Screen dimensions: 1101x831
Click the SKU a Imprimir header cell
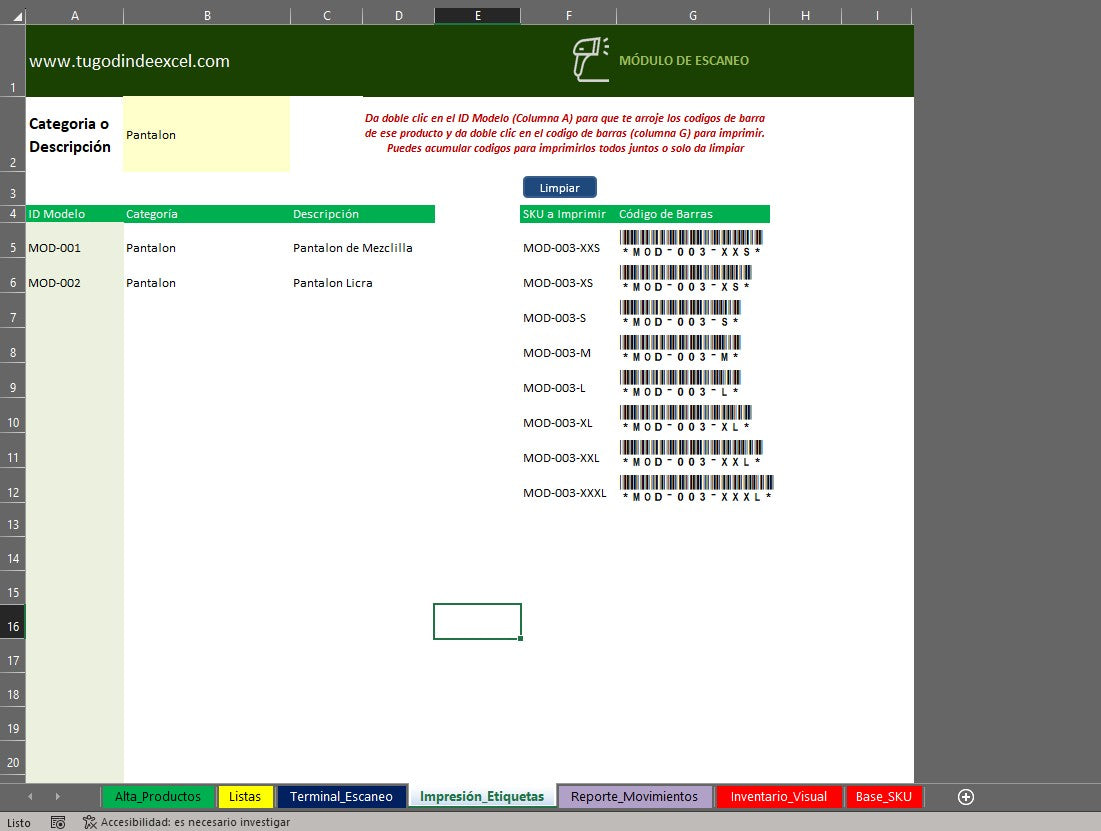click(568, 214)
